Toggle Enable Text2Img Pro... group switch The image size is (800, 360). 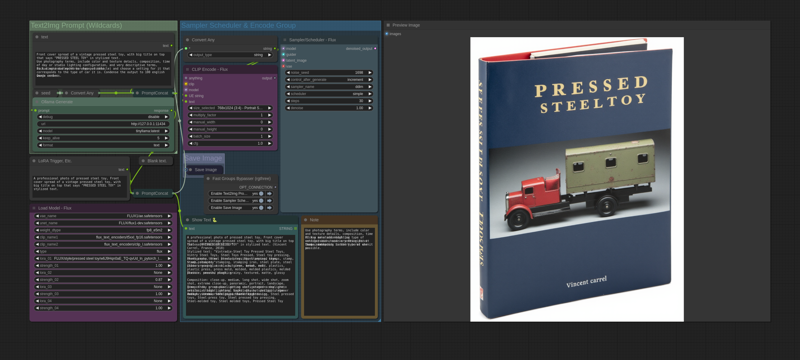pos(261,194)
